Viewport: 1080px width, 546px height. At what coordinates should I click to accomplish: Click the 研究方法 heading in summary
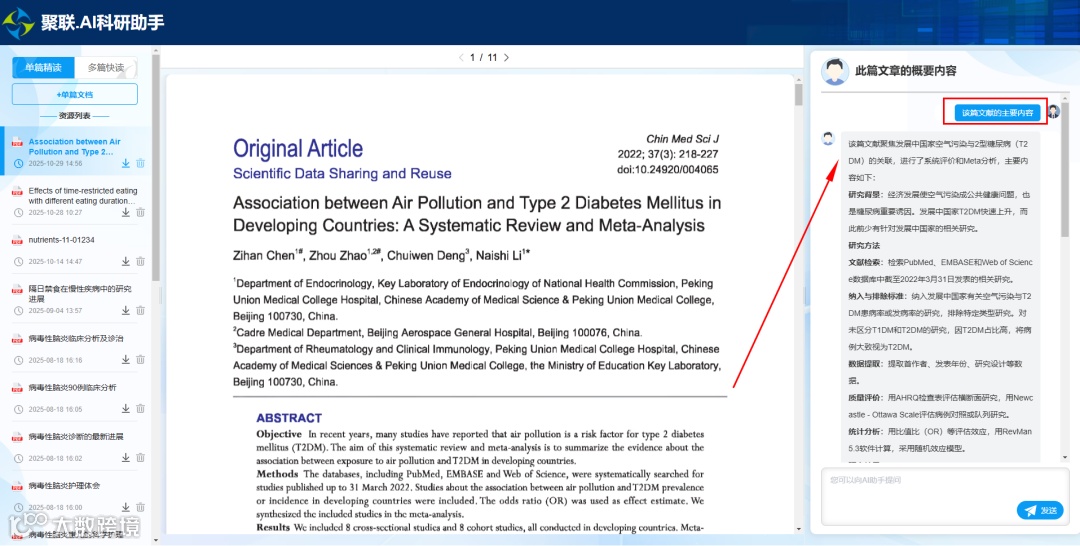pos(864,246)
